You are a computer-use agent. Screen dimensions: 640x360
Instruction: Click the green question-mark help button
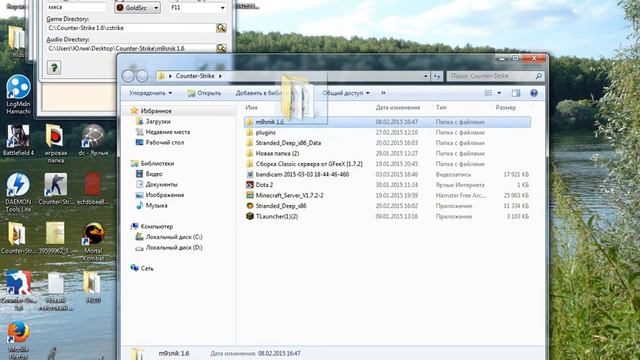click(54, 67)
